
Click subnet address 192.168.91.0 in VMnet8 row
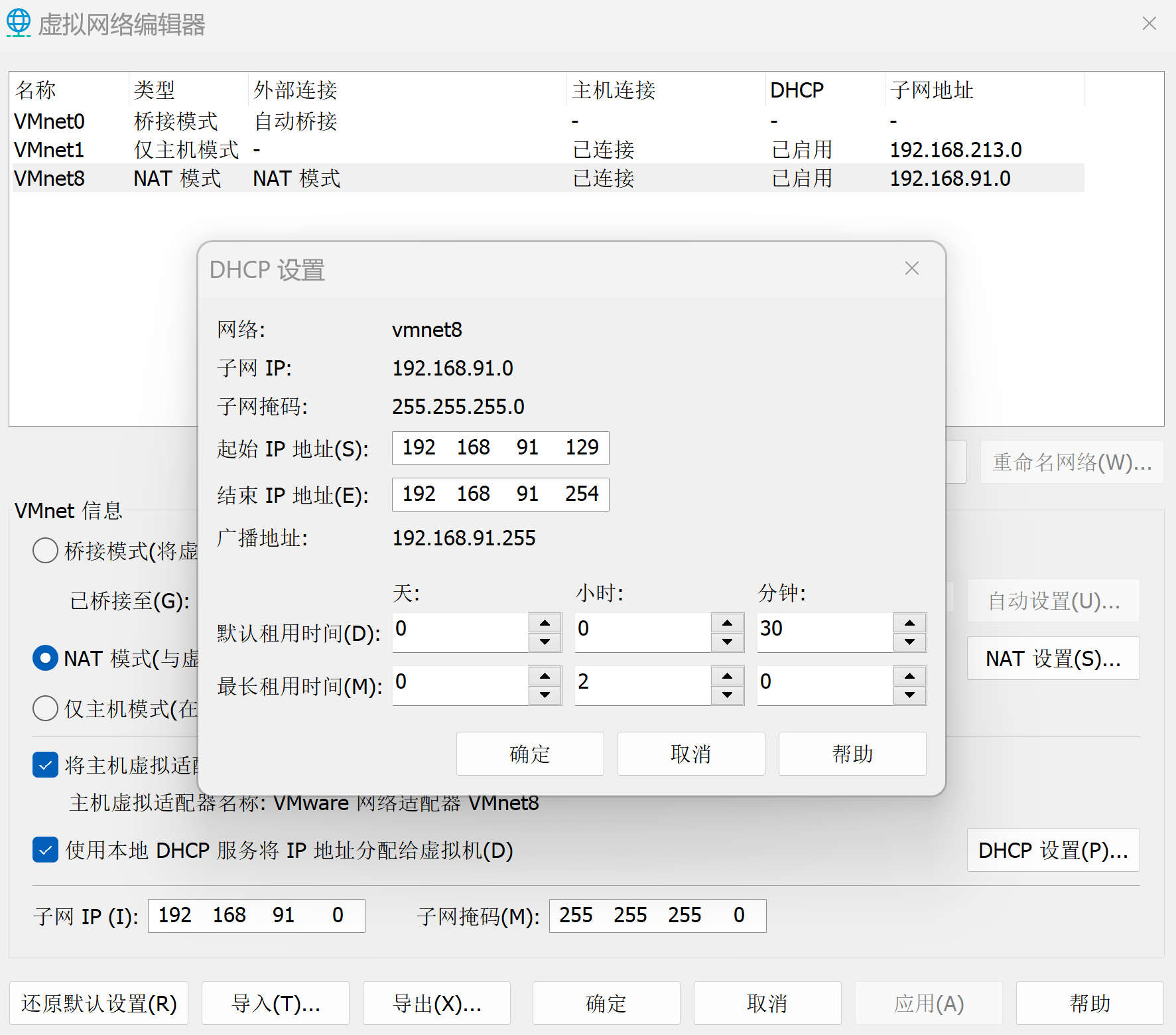point(950,178)
